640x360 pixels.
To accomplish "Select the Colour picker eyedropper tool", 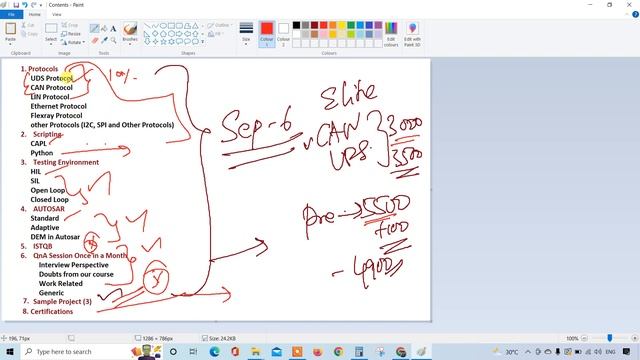I will click(104, 40).
